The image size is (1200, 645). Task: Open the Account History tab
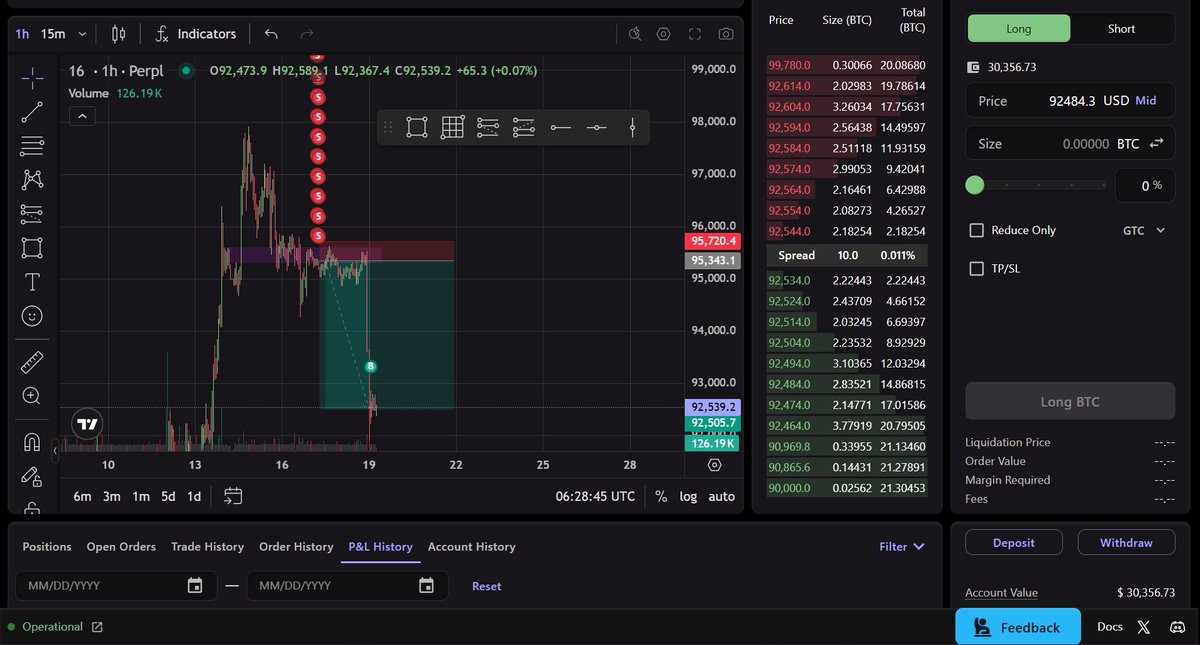coord(472,547)
